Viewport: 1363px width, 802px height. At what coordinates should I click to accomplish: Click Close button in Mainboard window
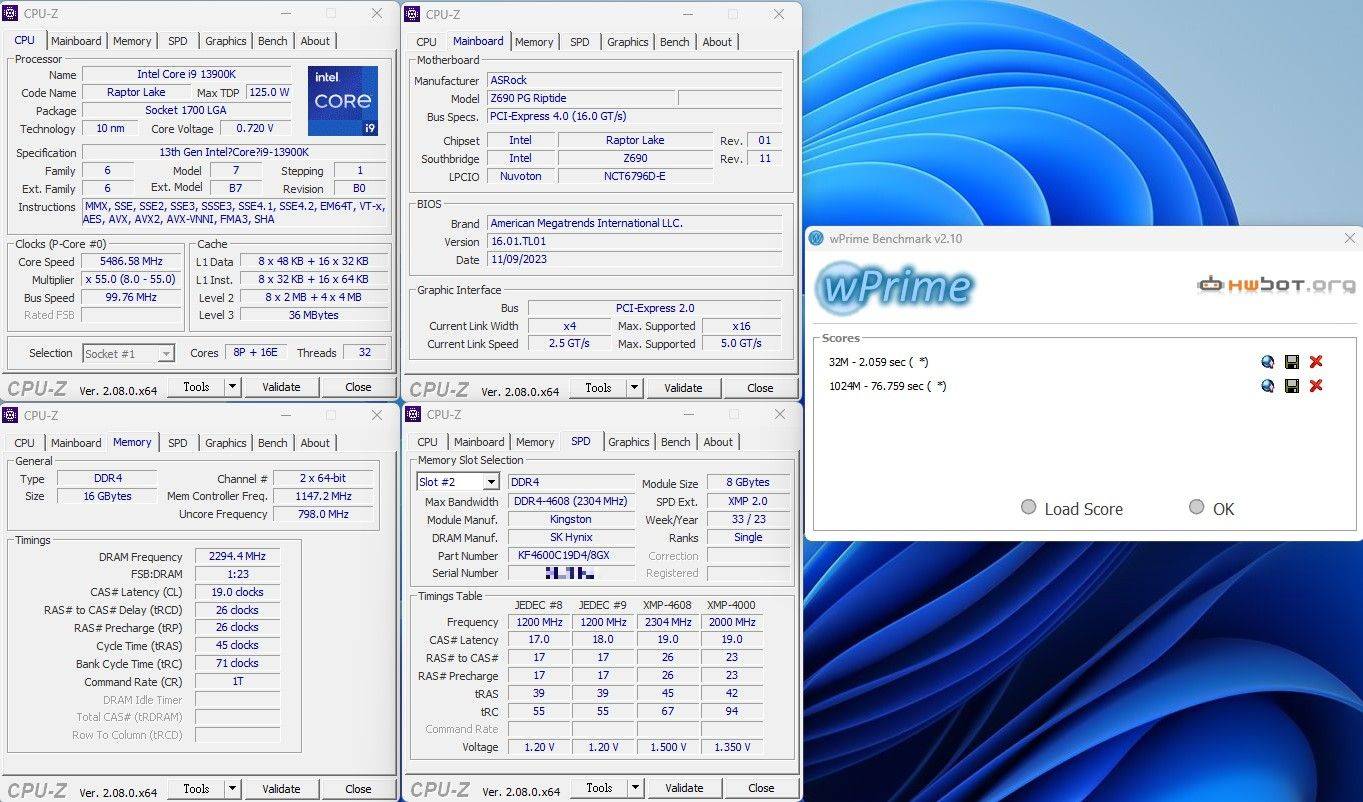[760, 388]
